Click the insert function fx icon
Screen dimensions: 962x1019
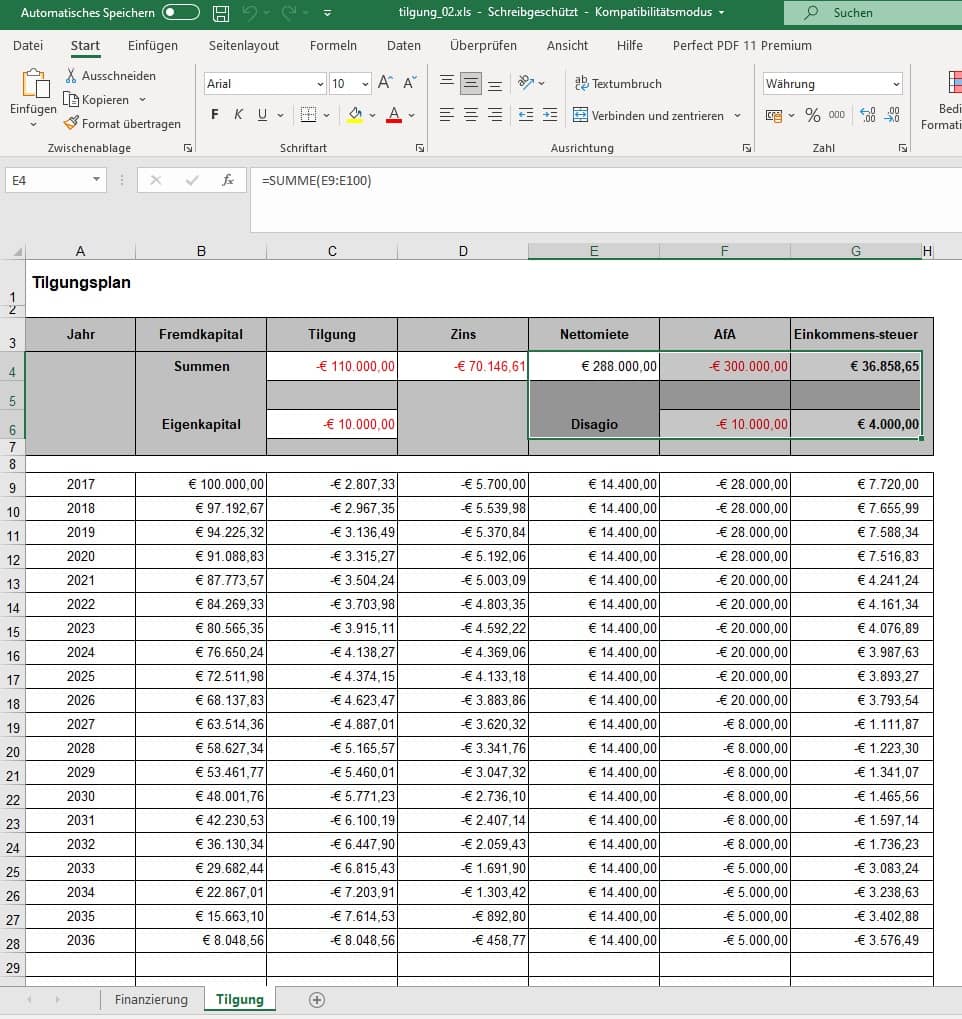coord(228,180)
